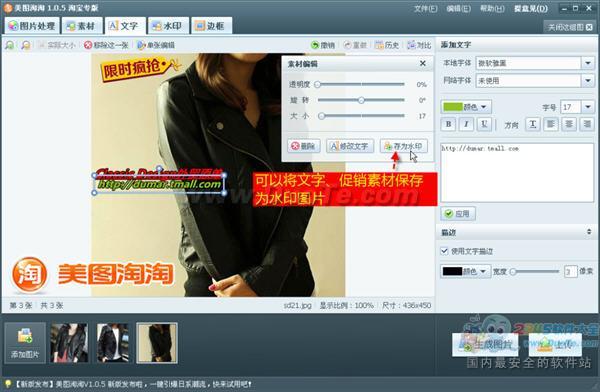The height and width of the screenshot is (392, 600).
Task: Click the undo (撤销) toolbar icon
Action: tap(323, 45)
